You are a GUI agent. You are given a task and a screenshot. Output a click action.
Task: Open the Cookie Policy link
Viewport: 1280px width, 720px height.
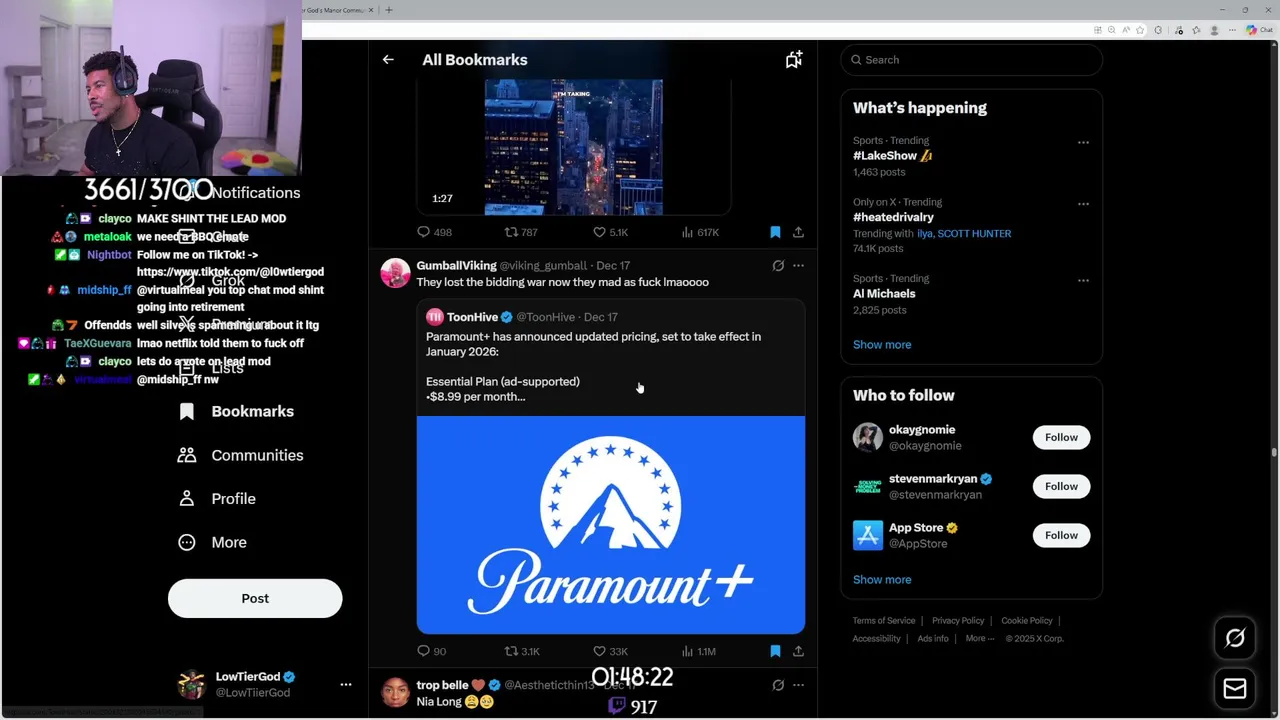pyautogui.click(x=1027, y=621)
